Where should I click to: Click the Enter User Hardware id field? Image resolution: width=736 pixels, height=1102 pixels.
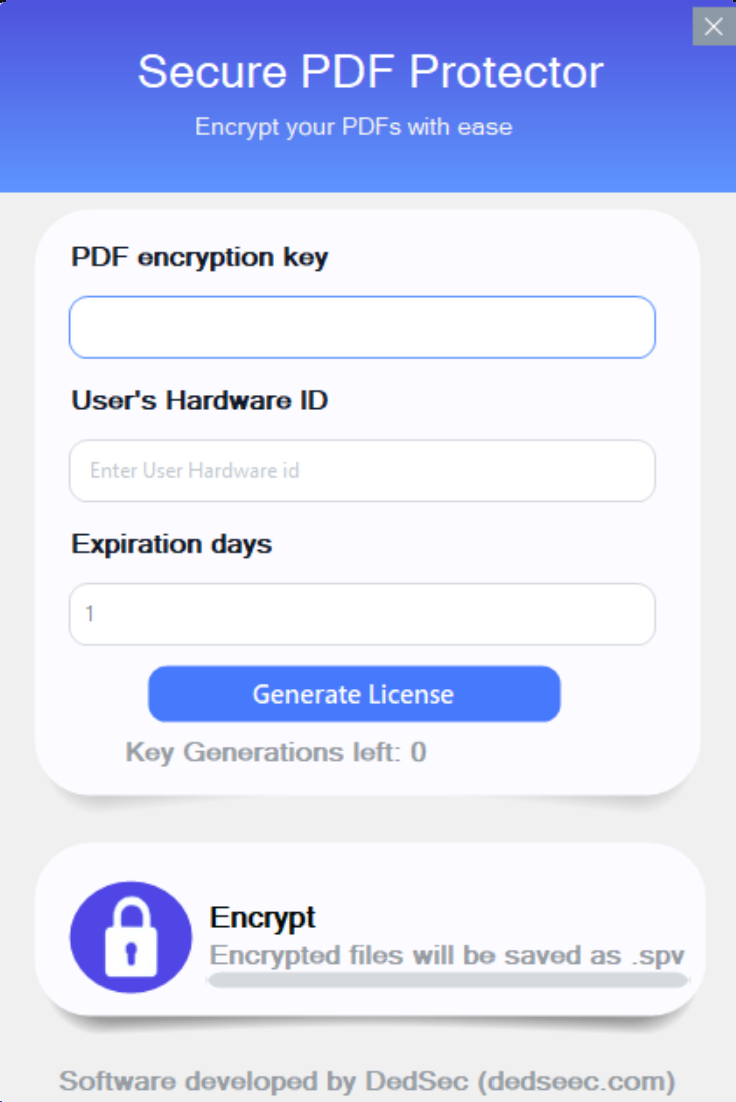(362, 471)
